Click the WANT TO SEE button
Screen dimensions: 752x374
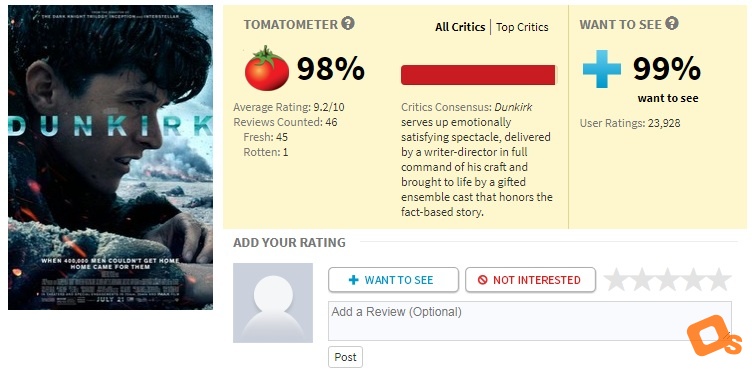[x=393, y=280]
